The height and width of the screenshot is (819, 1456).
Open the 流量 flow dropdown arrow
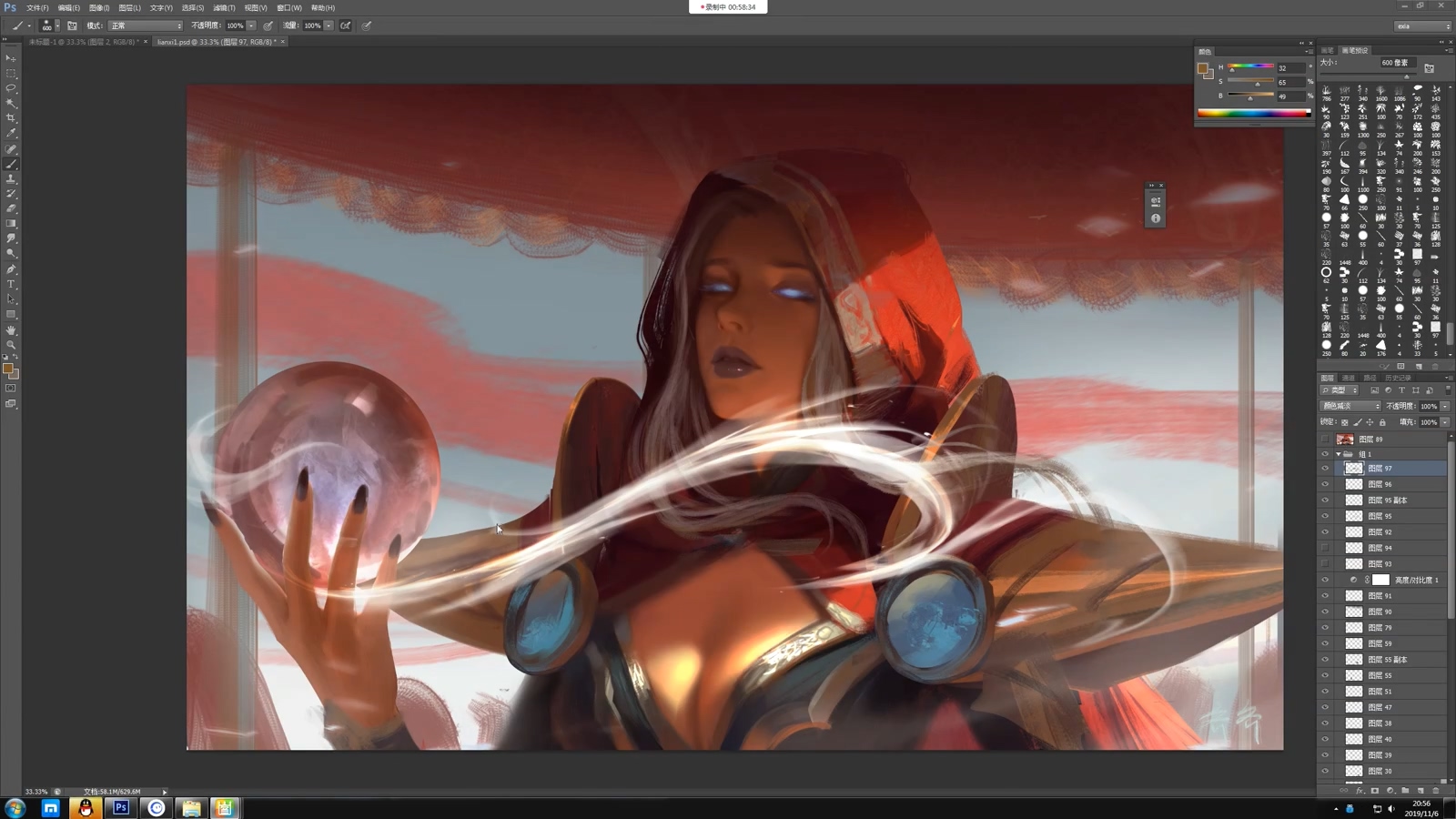[x=329, y=25]
